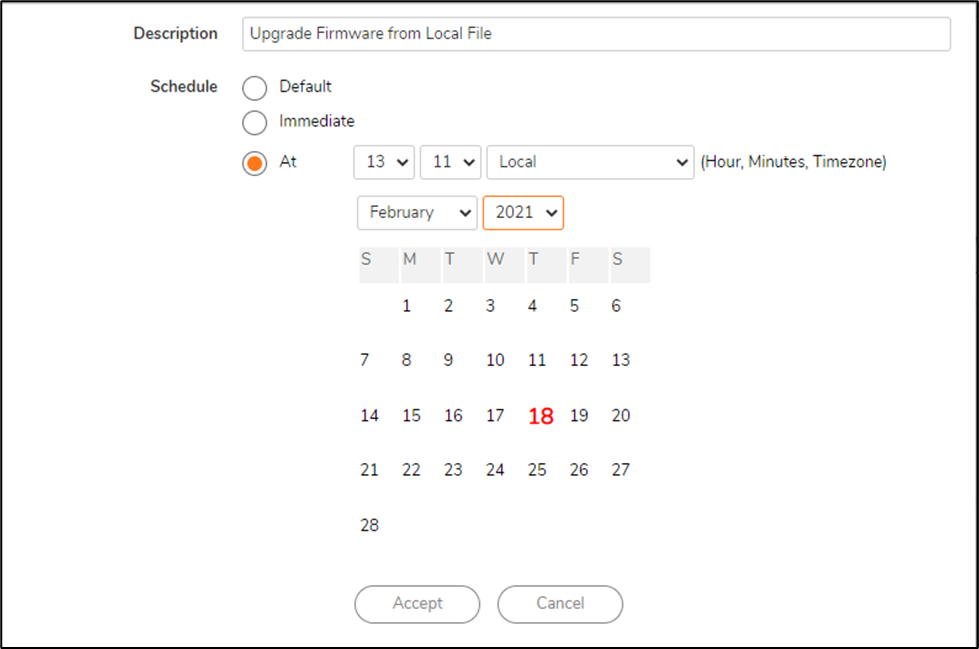979x649 pixels.
Task: Choose the Immediate schedule option
Action: tap(255, 122)
